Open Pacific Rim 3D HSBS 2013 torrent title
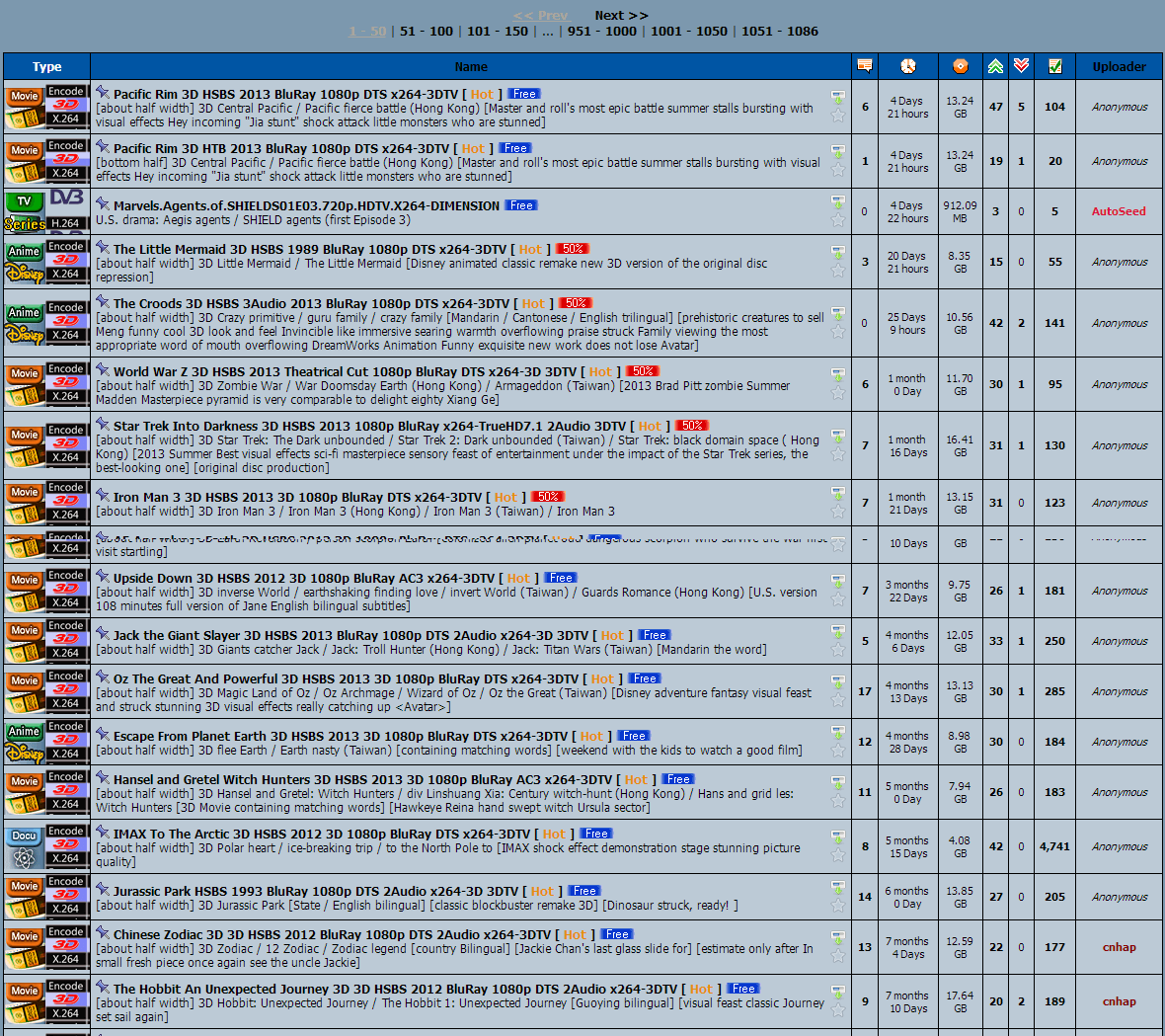Viewport: 1165px width, 1036px height. coord(285,95)
